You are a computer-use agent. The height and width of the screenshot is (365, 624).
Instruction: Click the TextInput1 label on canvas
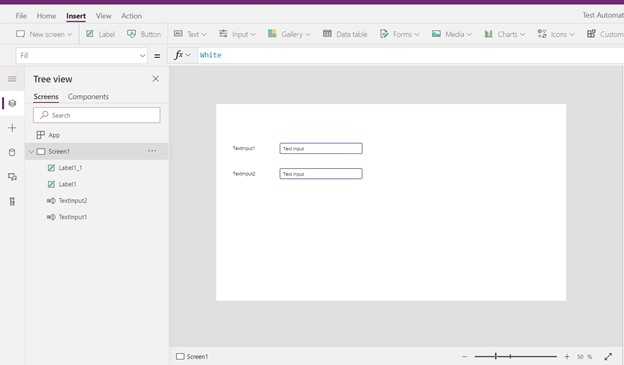pyautogui.click(x=244, y=148)
